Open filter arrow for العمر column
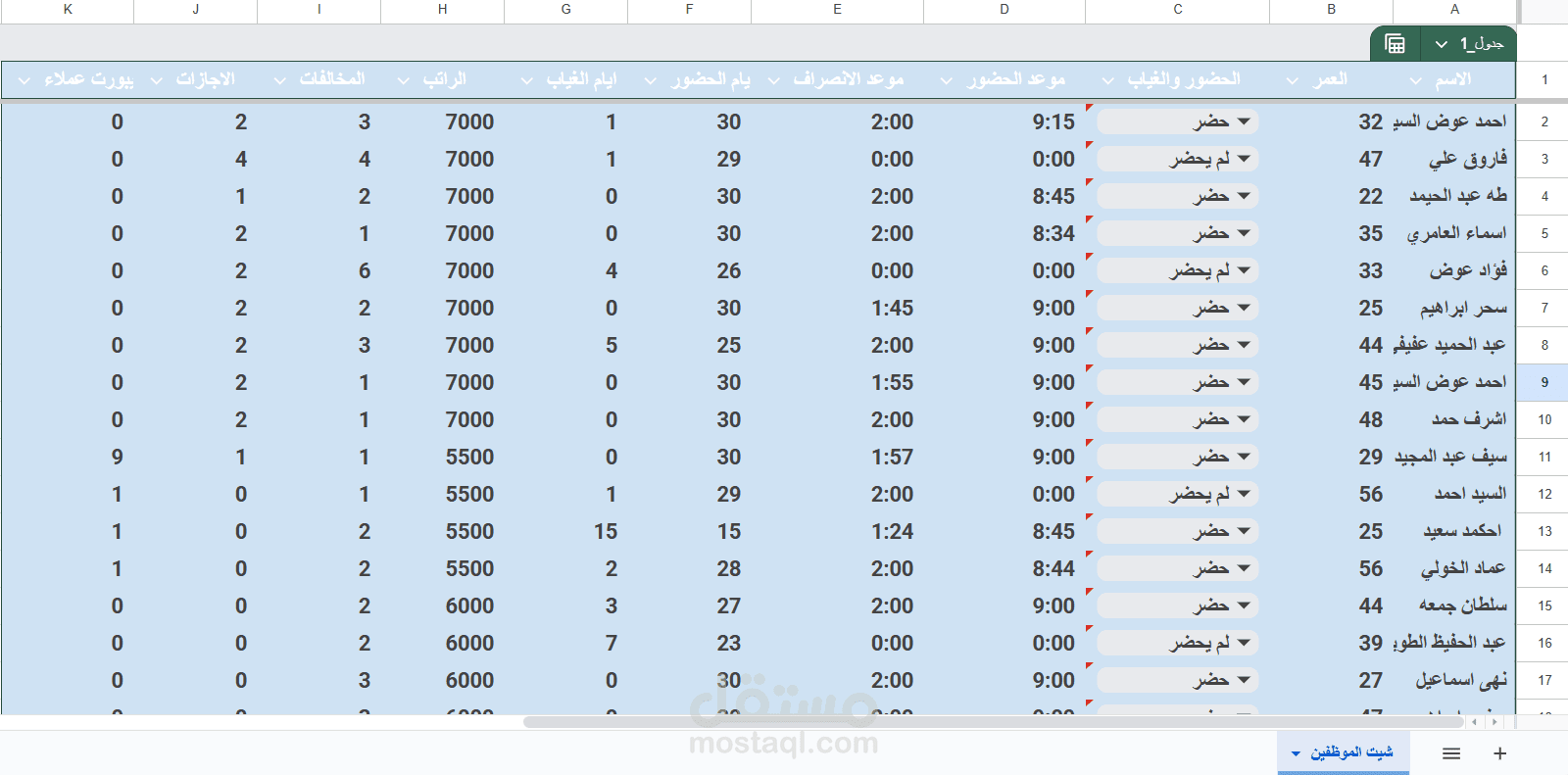 pyautogui.click(x=1293, y=80)
